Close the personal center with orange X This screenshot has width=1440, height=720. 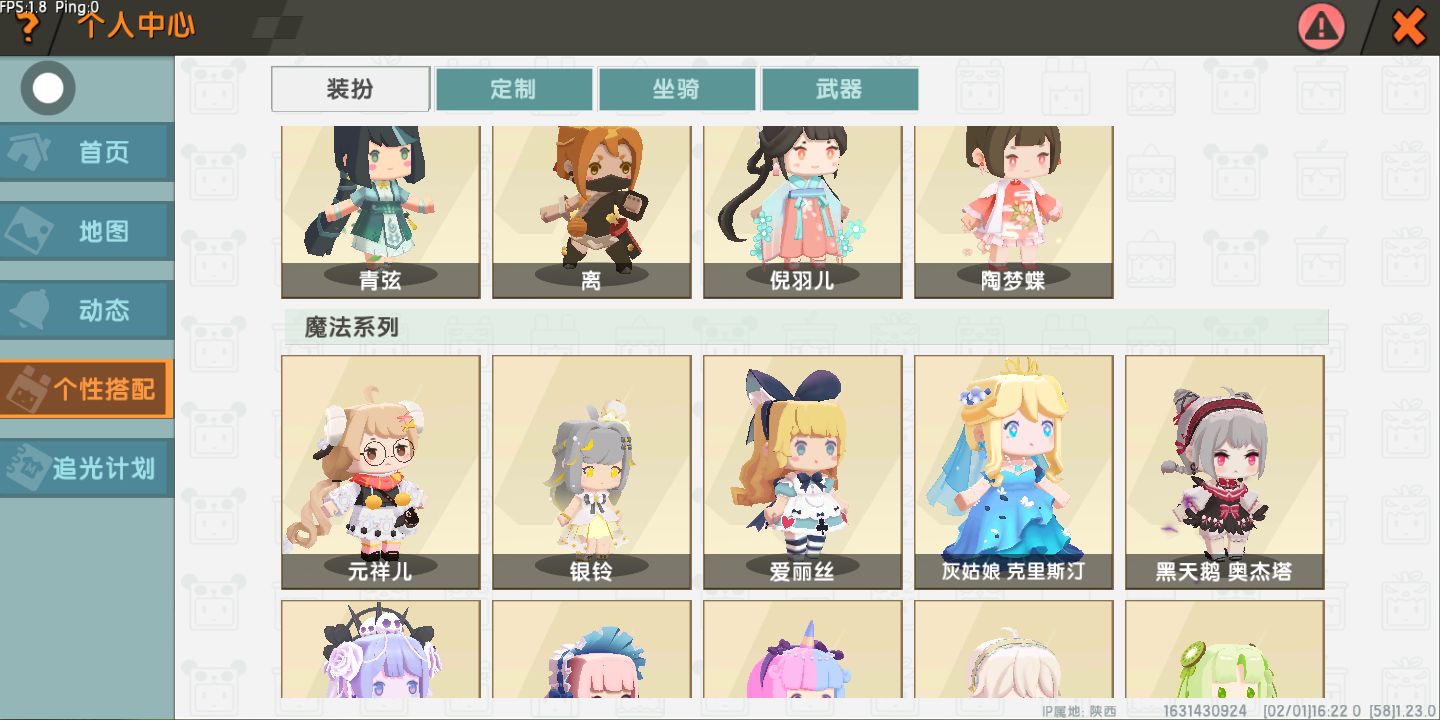point(1409,27)
